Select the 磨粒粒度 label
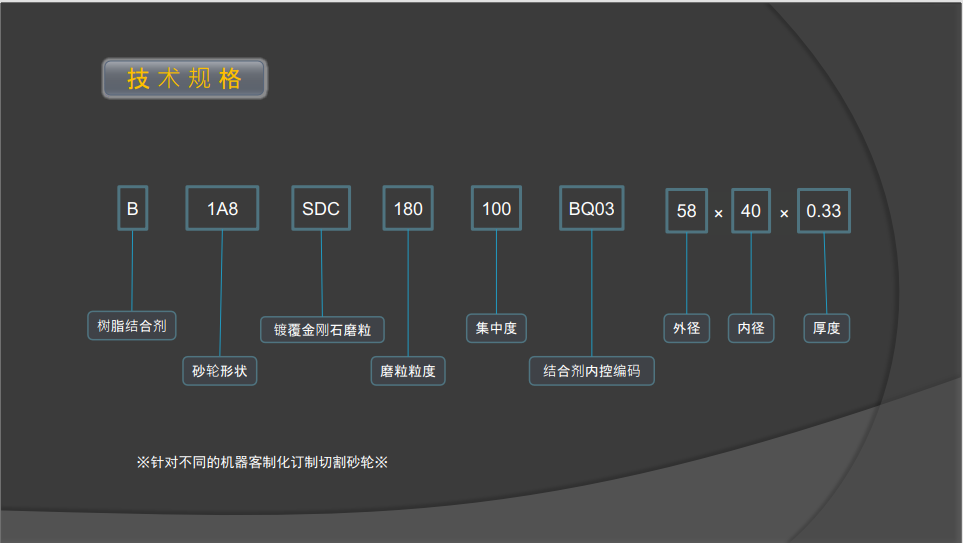 coord(408,371)
